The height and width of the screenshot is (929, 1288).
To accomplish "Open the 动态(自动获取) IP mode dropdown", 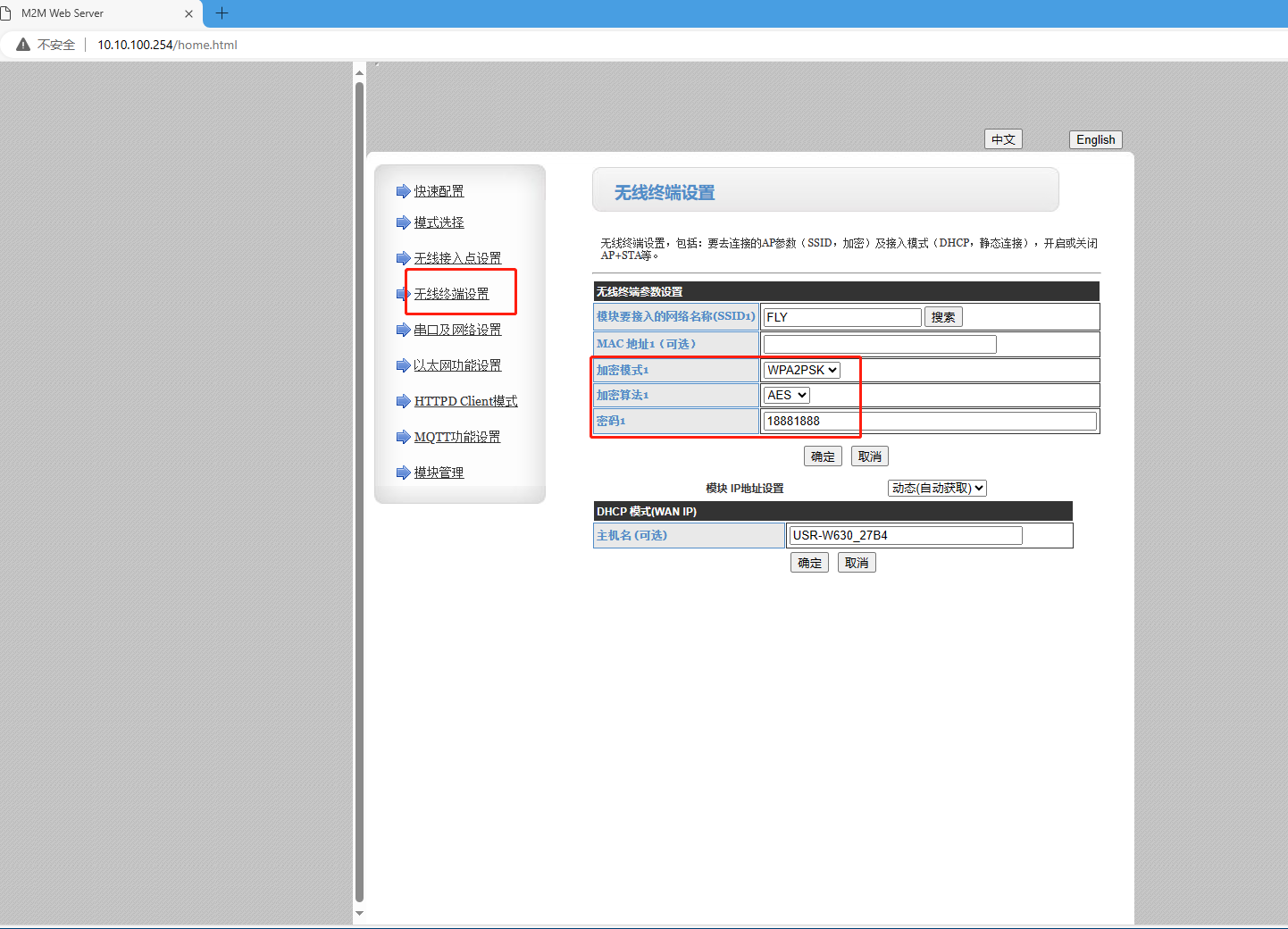I will point(937,488).
